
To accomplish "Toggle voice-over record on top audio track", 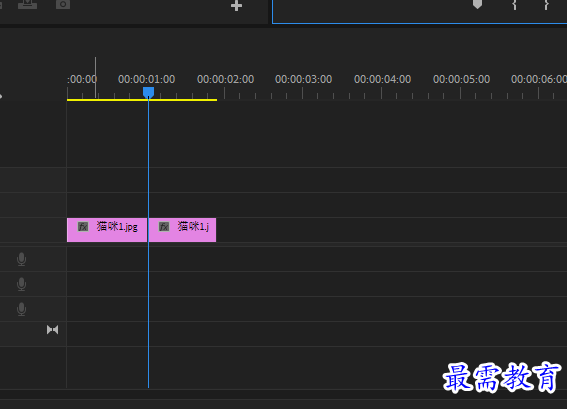I will coord(21,259).
